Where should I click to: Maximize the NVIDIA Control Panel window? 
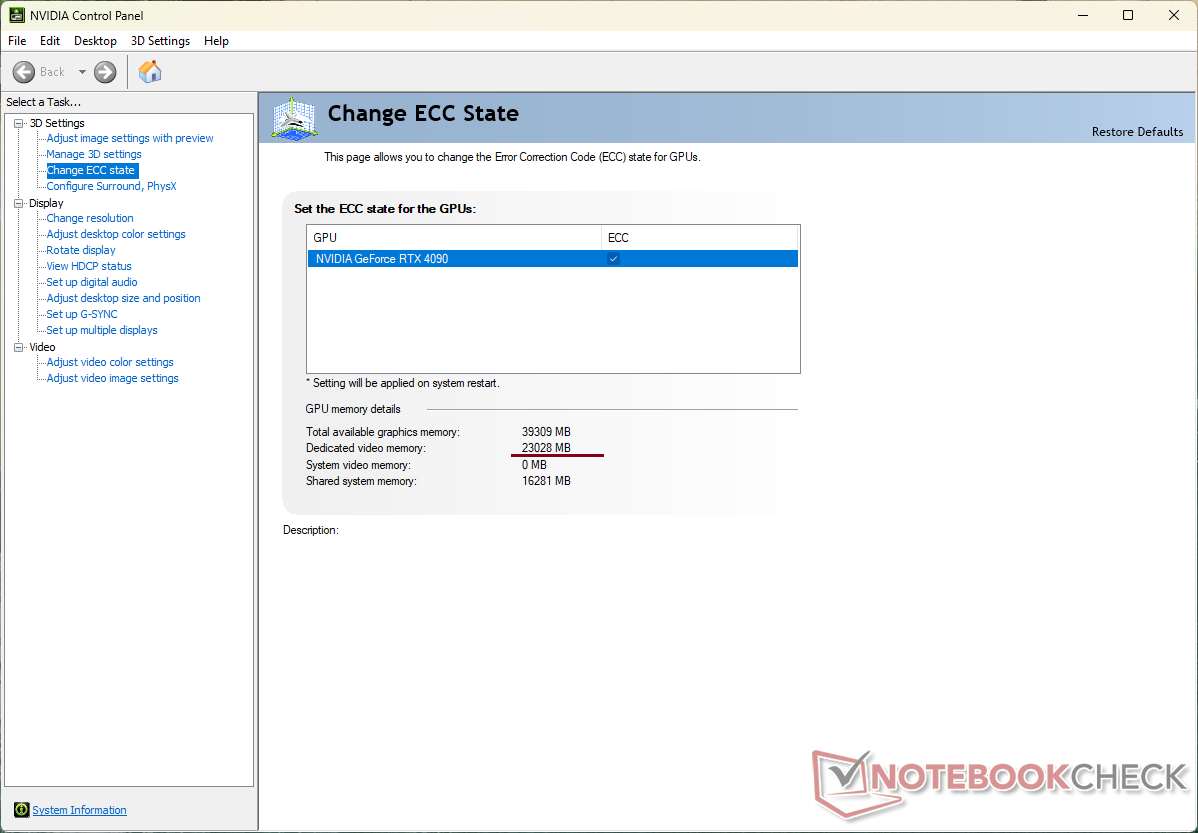click(x=1128, y=15)
